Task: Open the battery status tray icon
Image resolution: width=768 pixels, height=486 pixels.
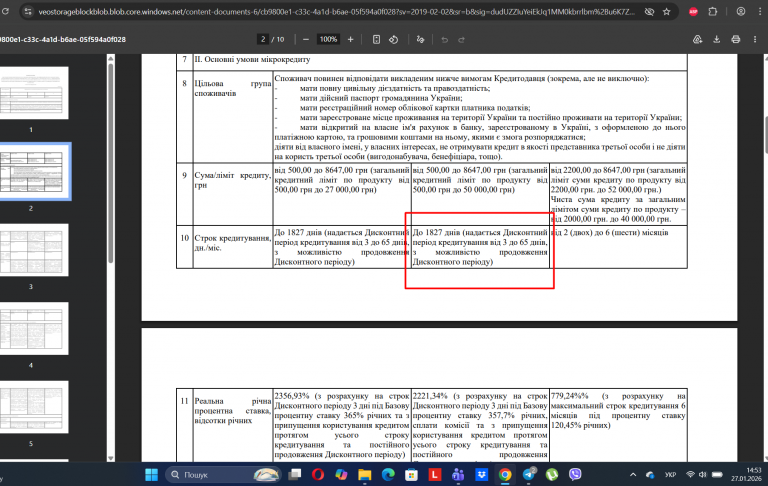Action: [x=717, y=474]
